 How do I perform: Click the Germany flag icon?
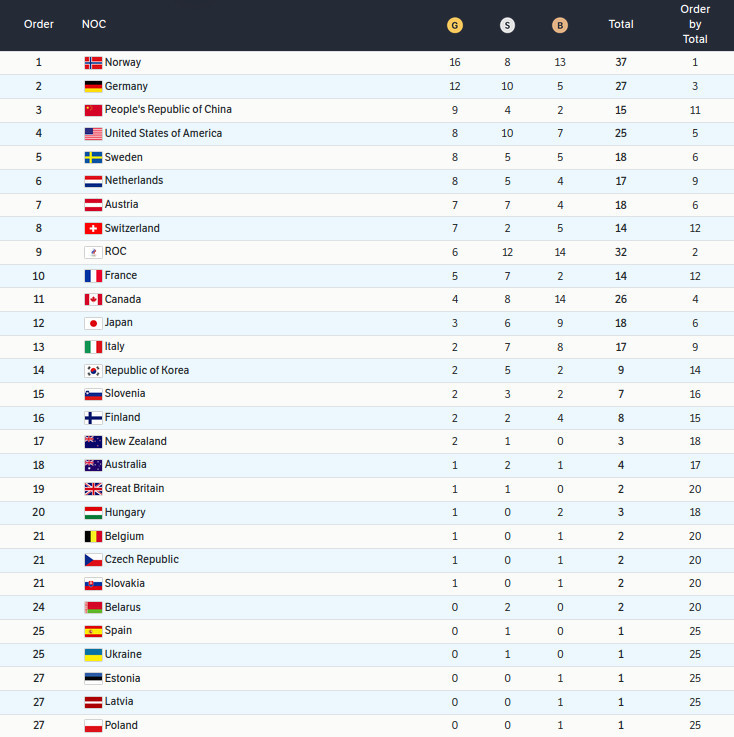pos(93,87)
